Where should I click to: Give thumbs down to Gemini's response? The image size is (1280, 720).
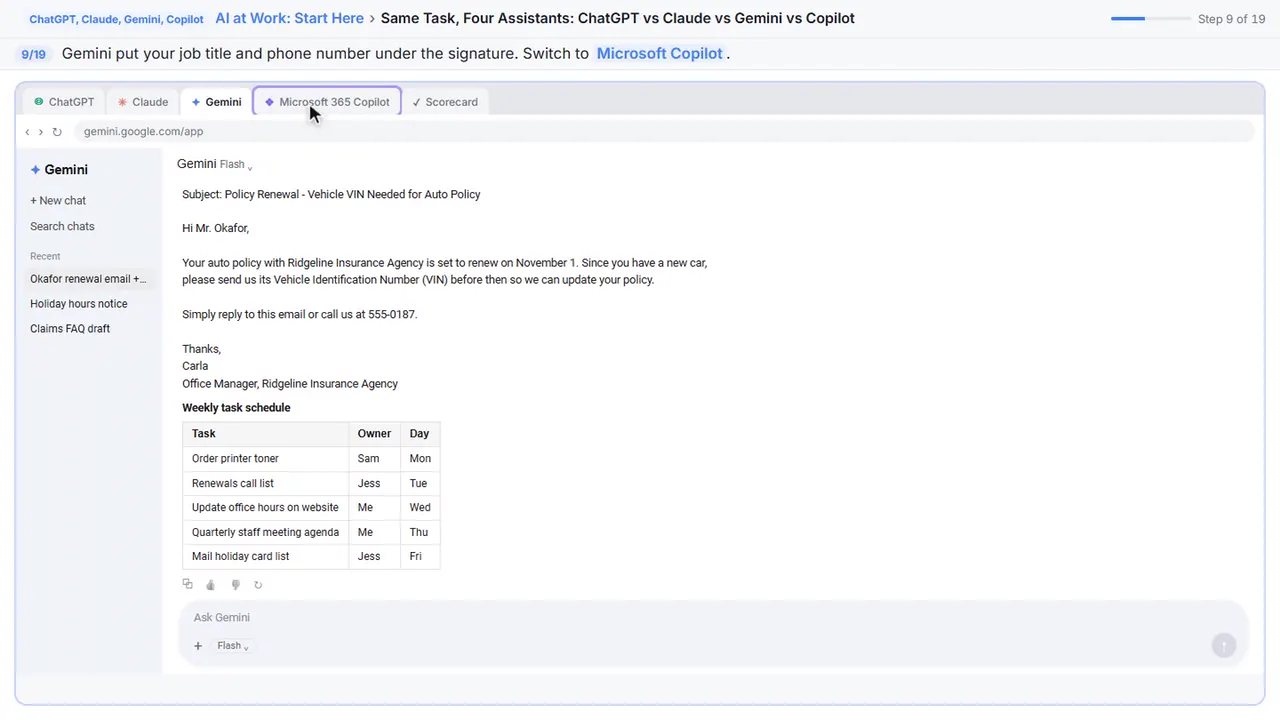click(x=235, y=585)
